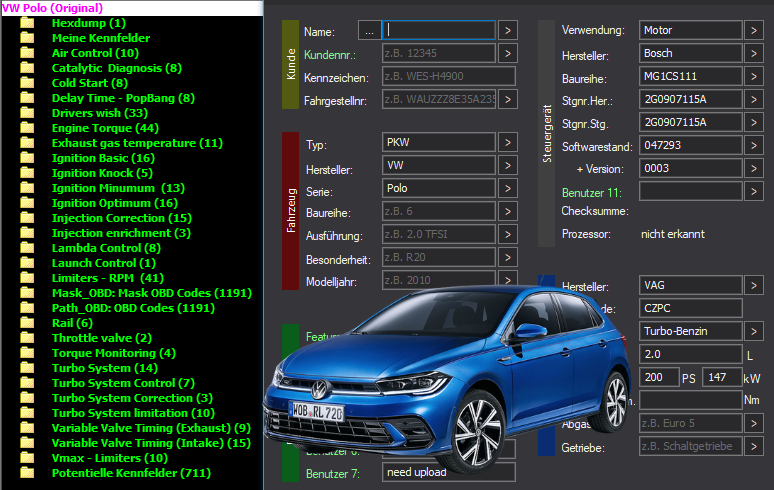Select the Benutzer 7 'need upload' field
The width and height of the screenshot is (774, 490).
(x=449, y=472)
